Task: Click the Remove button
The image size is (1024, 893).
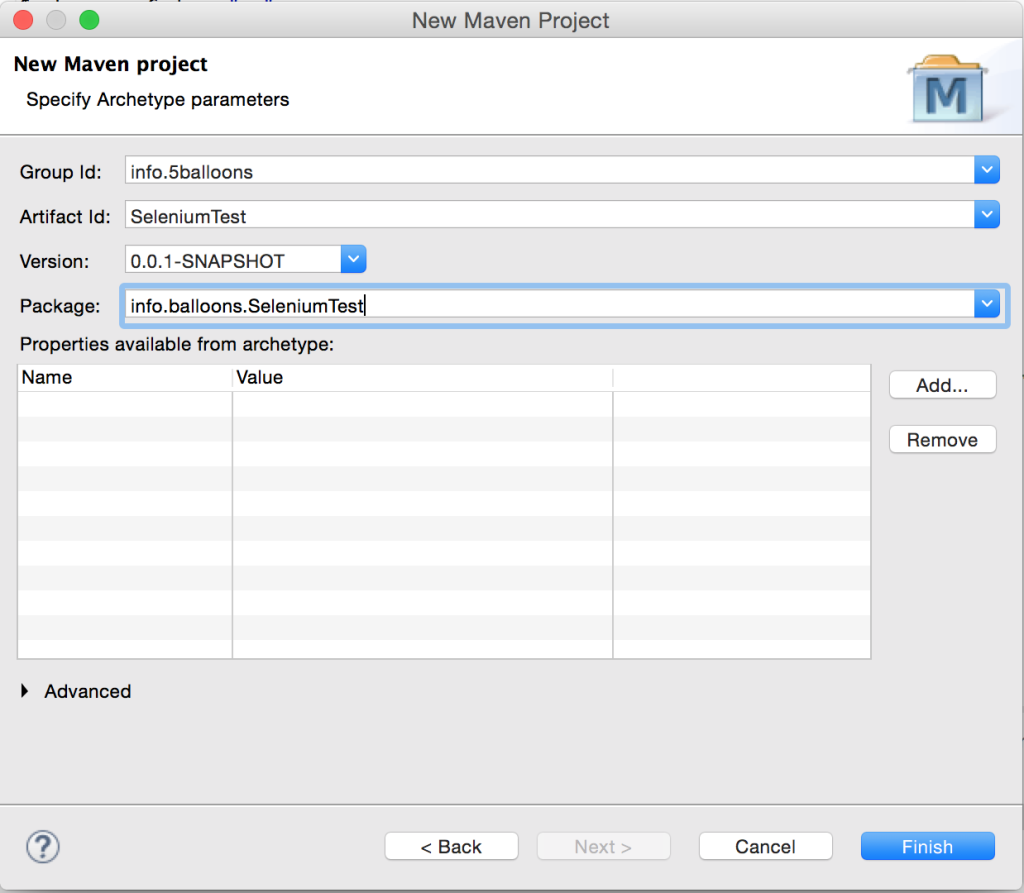Action: point(942,440)
